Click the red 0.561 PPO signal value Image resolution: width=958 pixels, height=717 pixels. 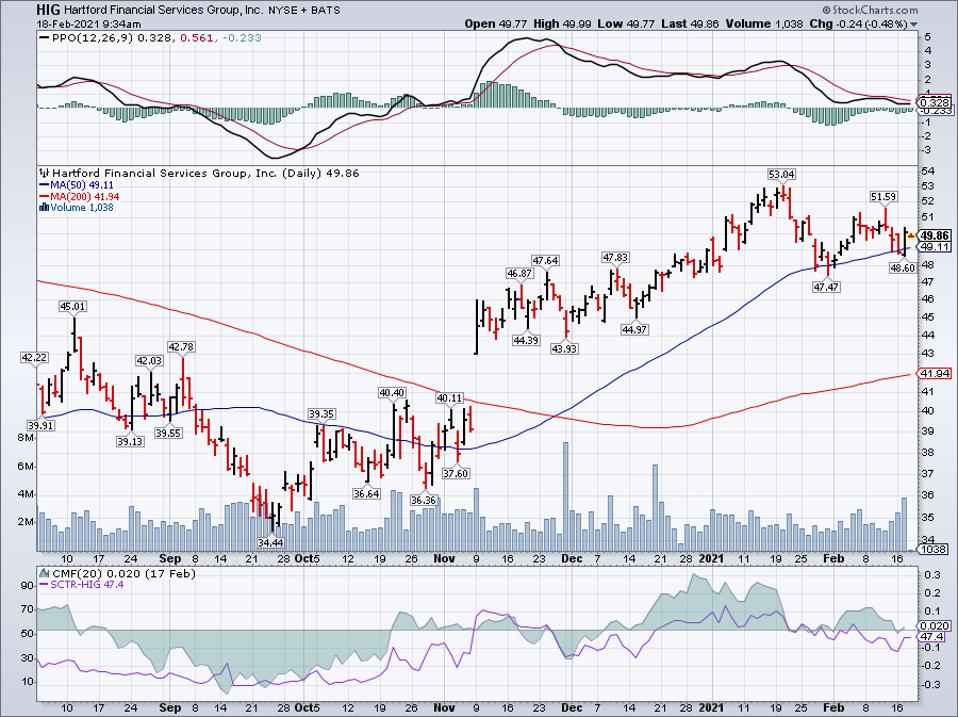coord(198,38)
